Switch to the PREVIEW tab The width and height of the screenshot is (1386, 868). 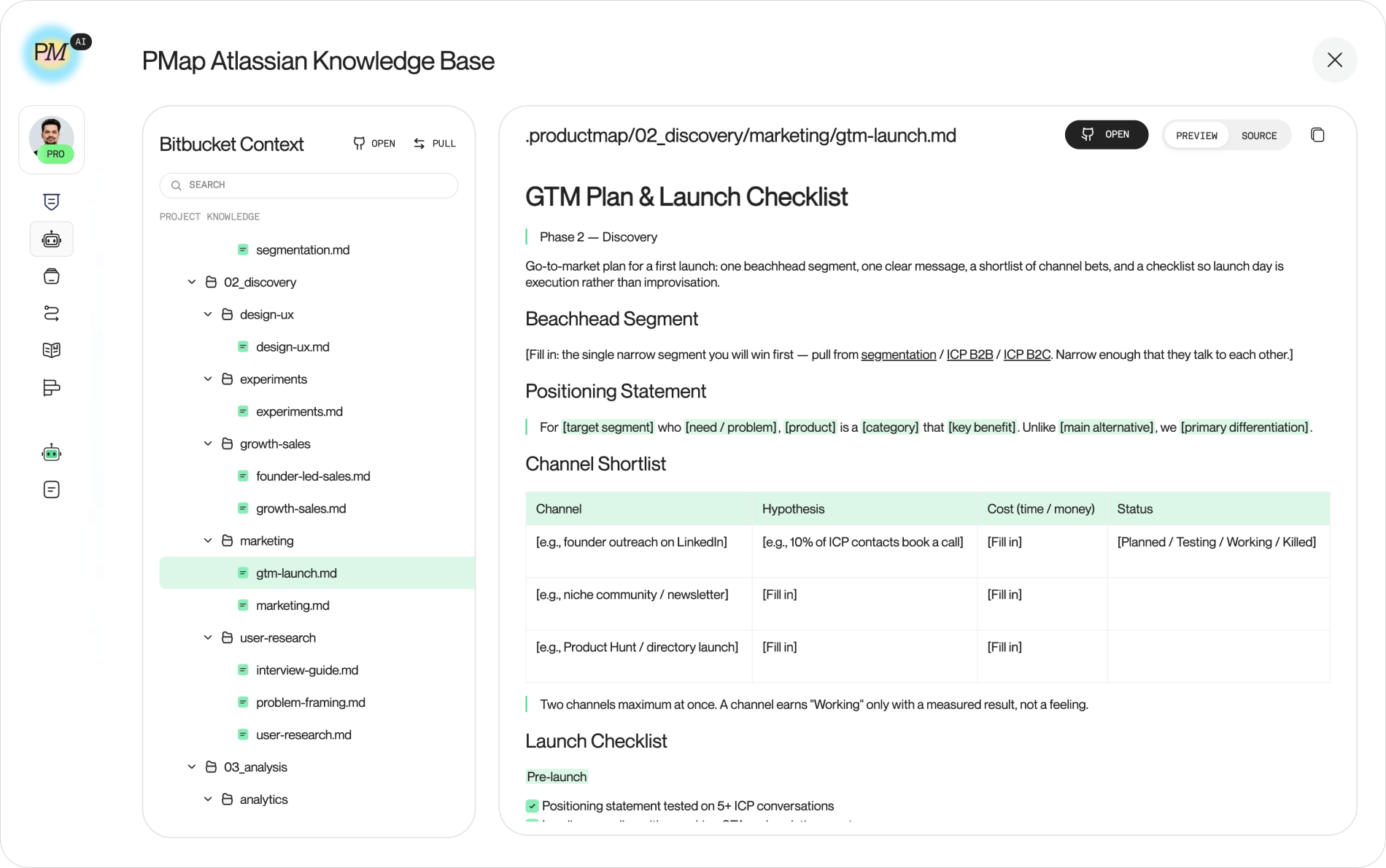(1196, 136)
